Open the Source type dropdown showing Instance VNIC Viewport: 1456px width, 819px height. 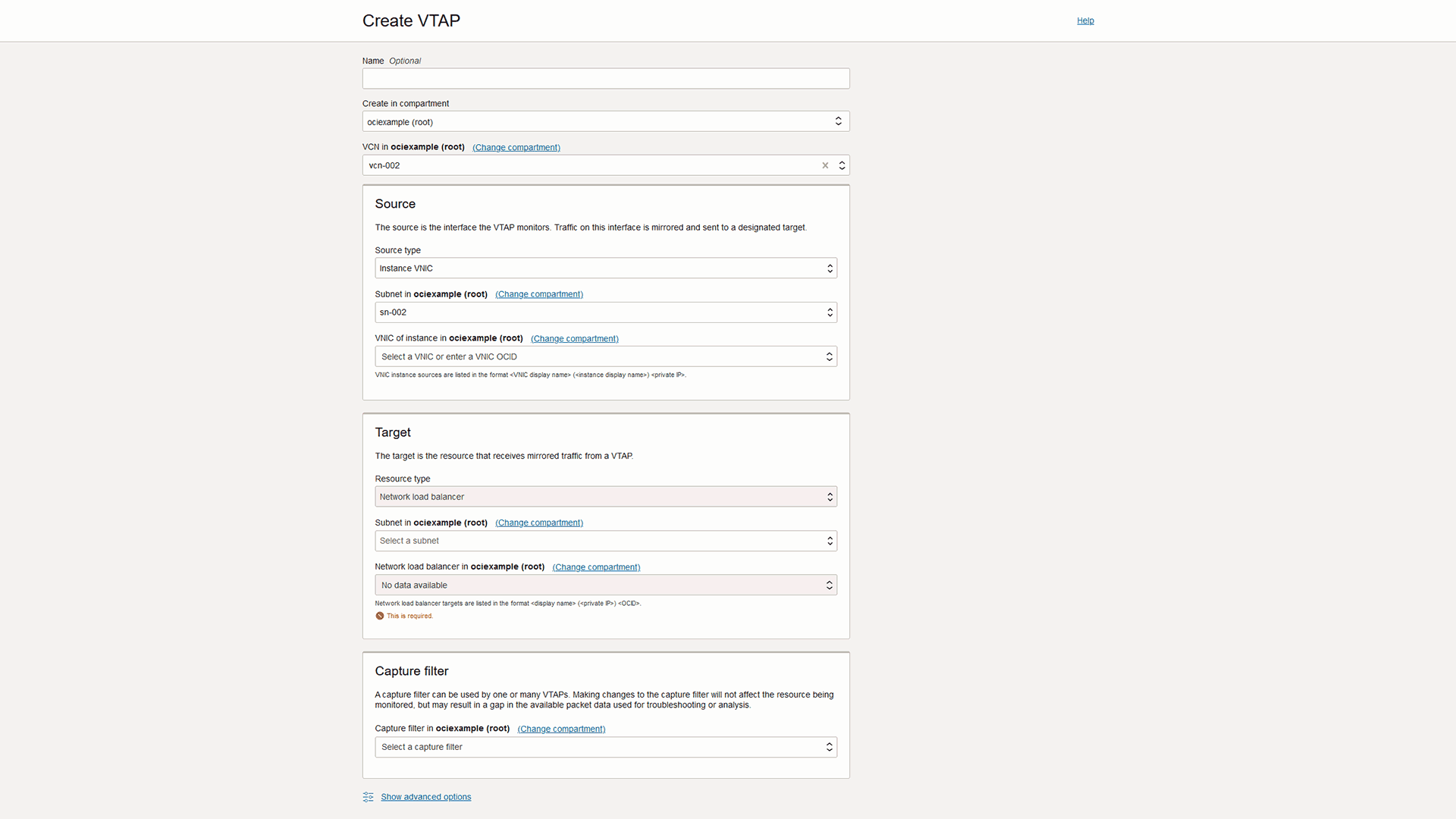tap(605, 268)
